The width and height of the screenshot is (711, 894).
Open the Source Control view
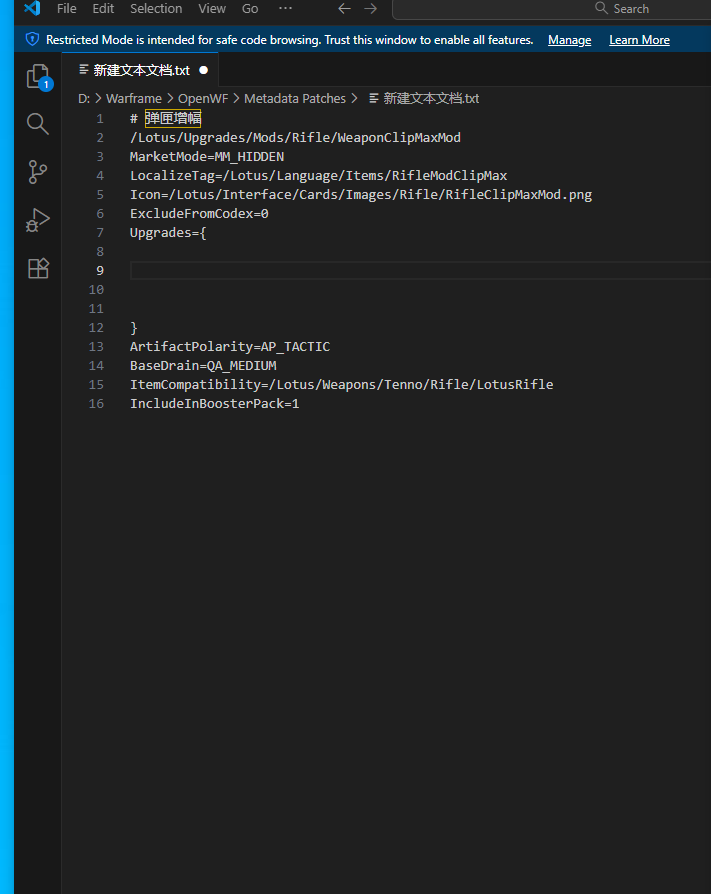[x=37, y=172]
